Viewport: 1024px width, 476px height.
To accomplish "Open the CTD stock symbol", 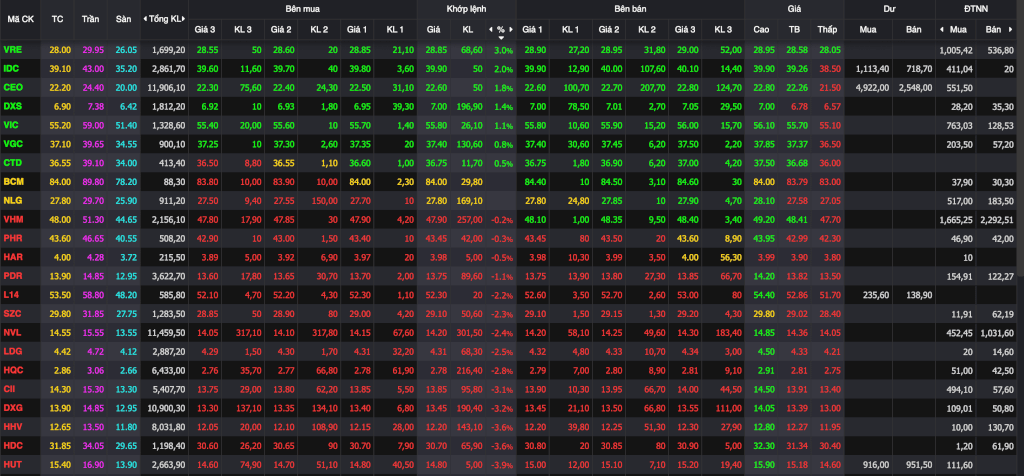I will (12, 162).
